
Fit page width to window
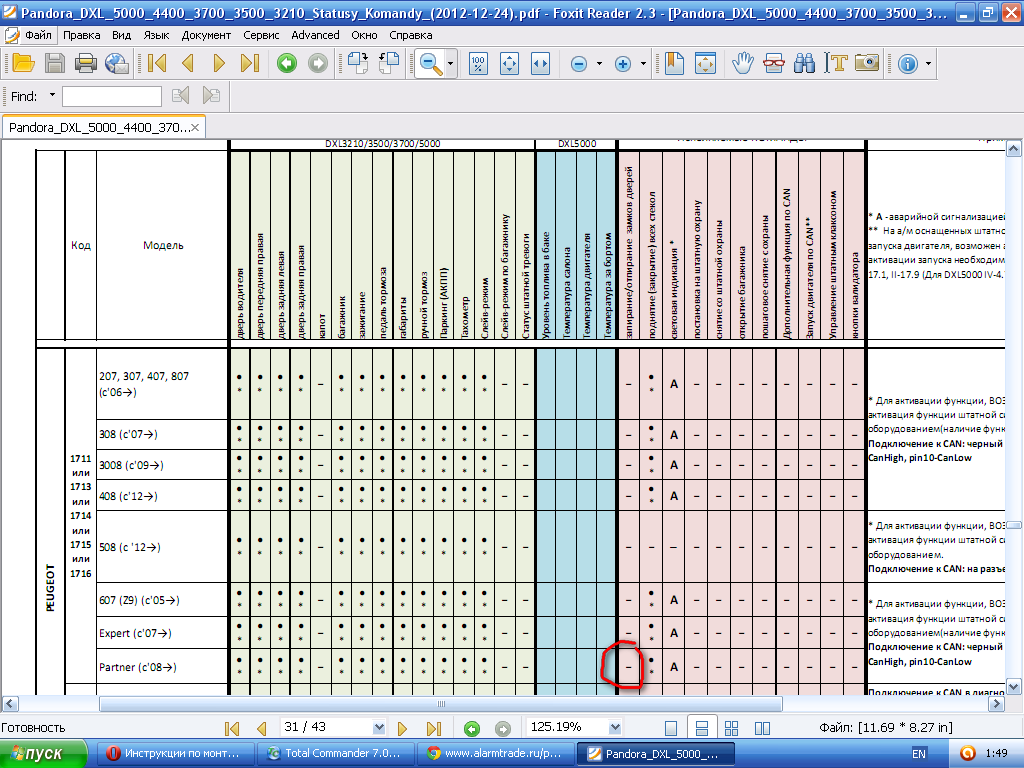point(541,63)
